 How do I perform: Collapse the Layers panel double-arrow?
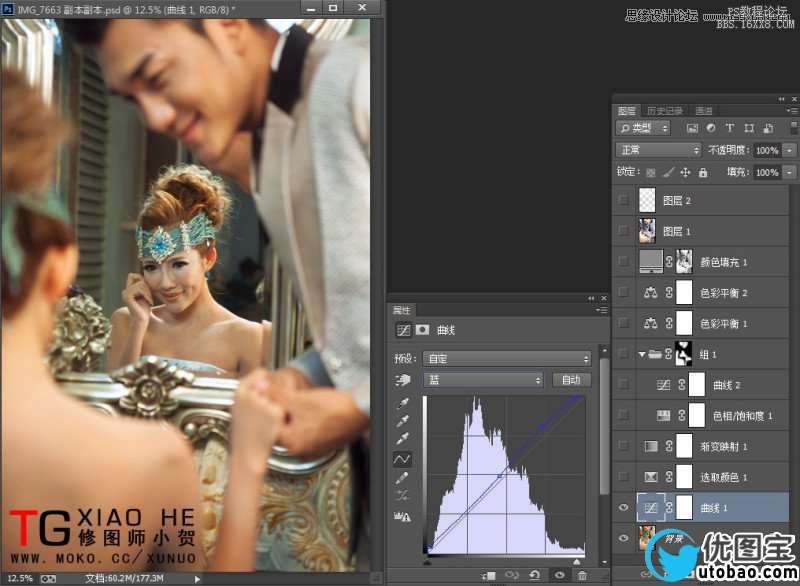pyautogui.click(x=782, y=99)
